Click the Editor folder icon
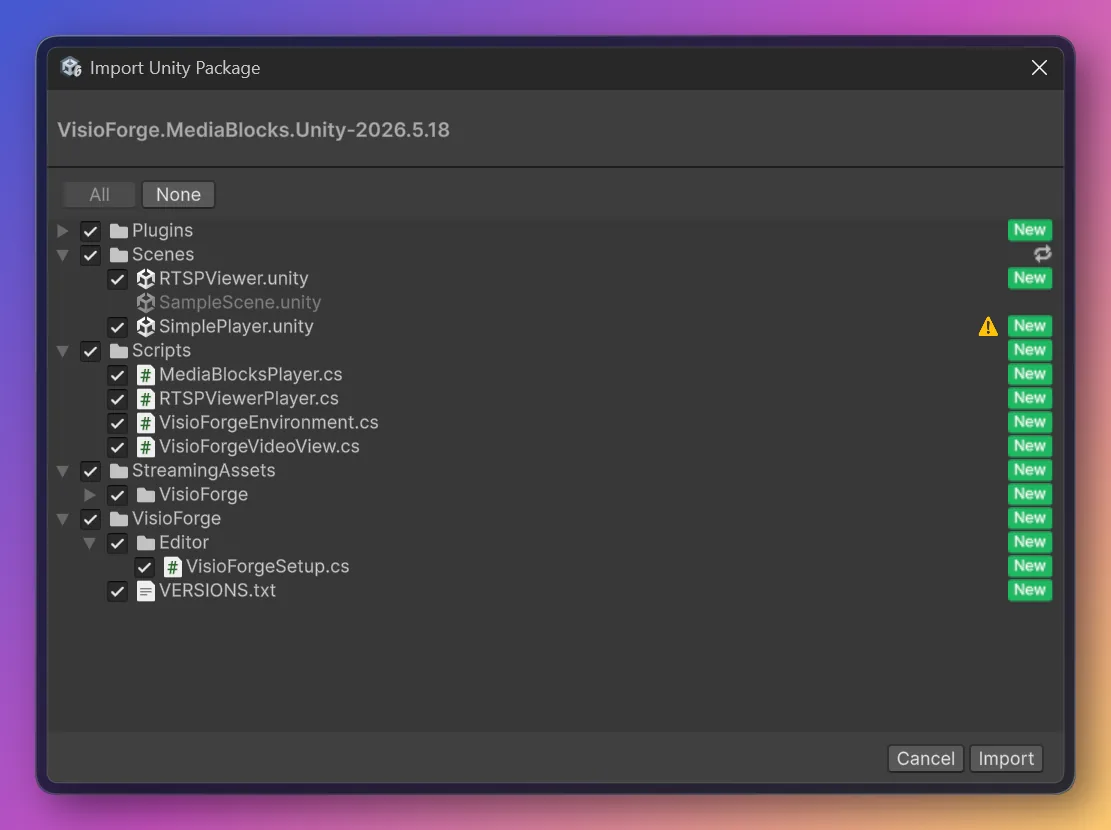Screen dimensions: 1111x830 [145, 543]
